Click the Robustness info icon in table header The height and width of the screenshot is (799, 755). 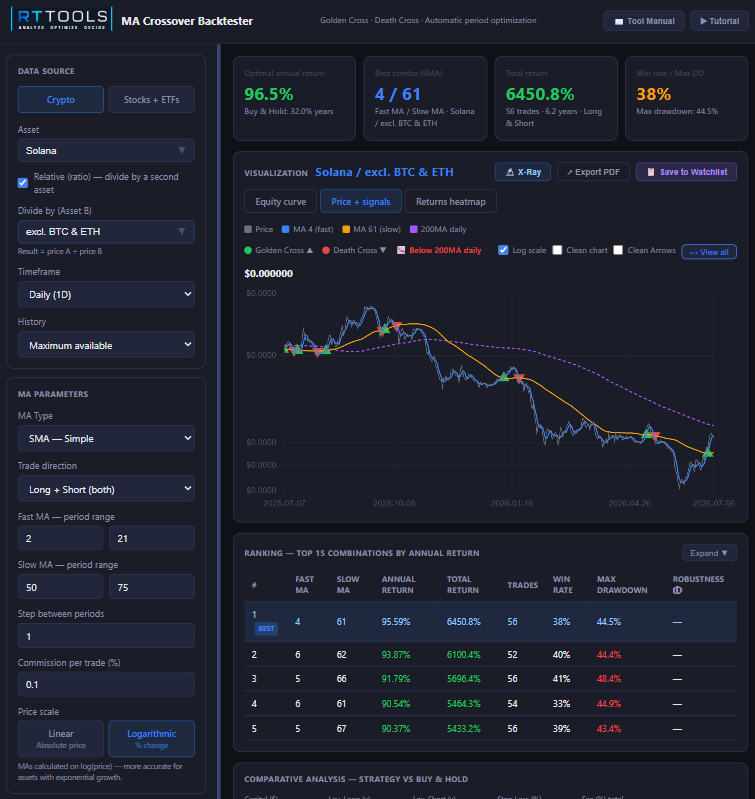pos(678,590)
